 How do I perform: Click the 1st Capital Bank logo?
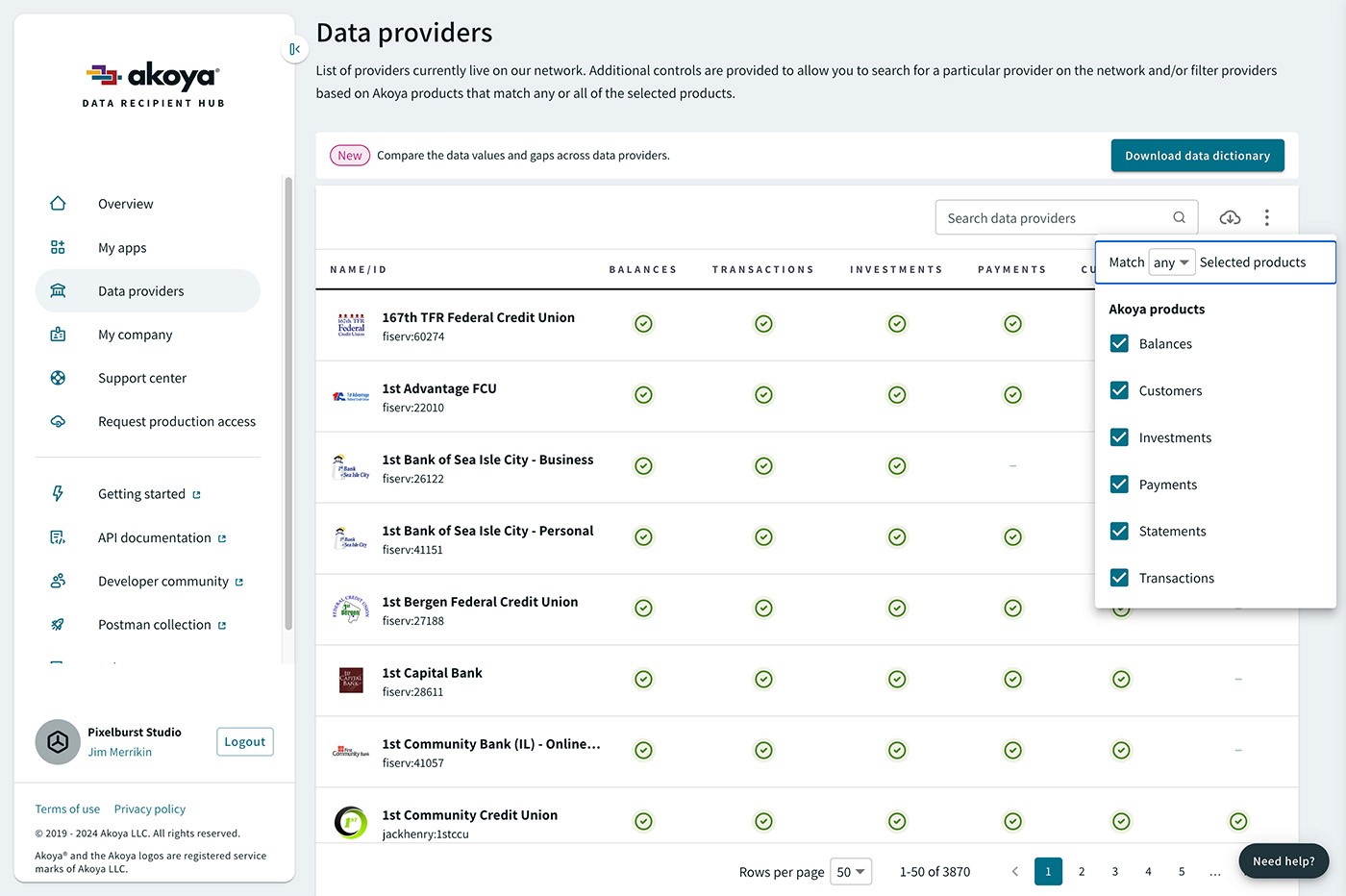[351, 681]
